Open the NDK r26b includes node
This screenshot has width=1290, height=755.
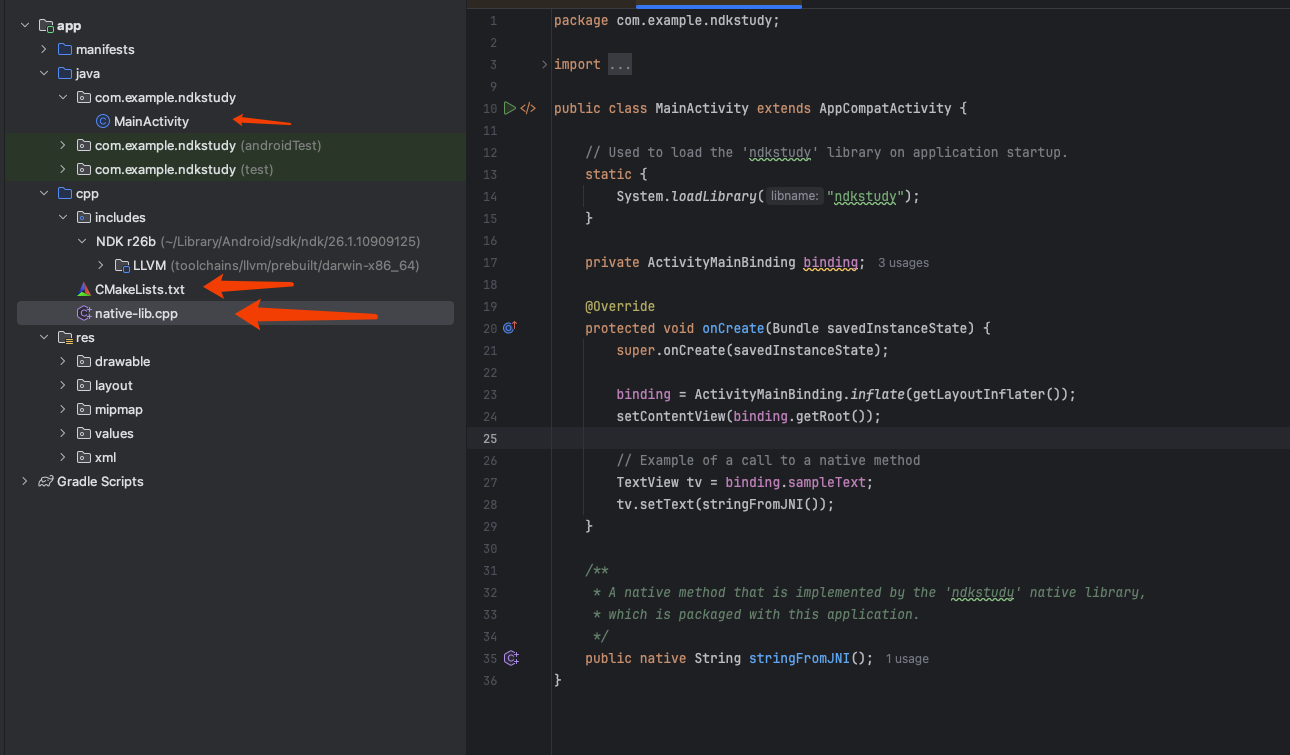point(126,241)
